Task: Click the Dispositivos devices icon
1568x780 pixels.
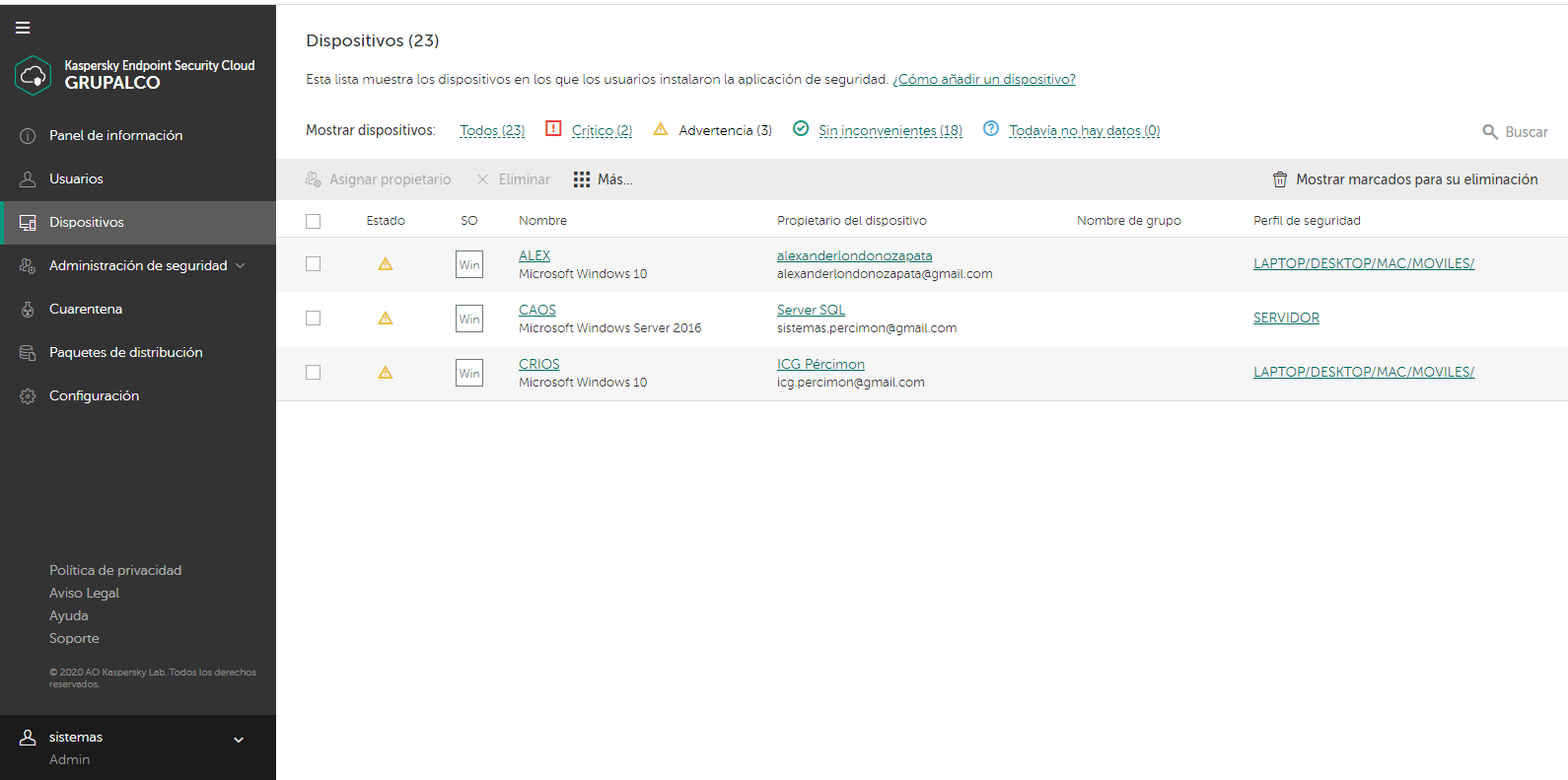Action: [28, 223]
